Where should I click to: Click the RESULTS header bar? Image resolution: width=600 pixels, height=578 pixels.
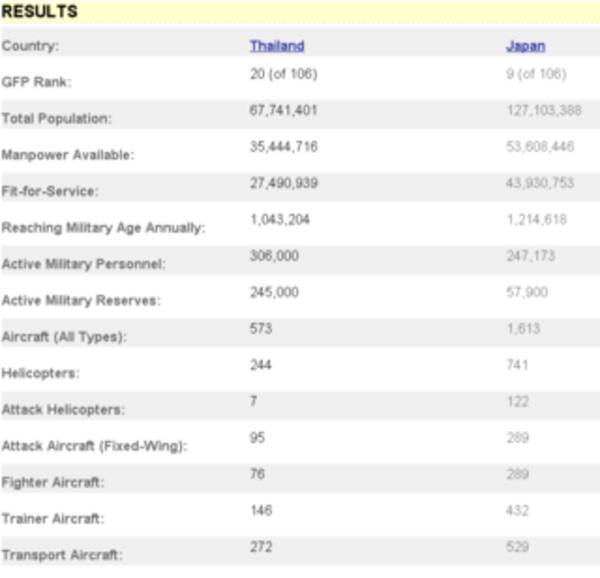click(x=300, y=12)
